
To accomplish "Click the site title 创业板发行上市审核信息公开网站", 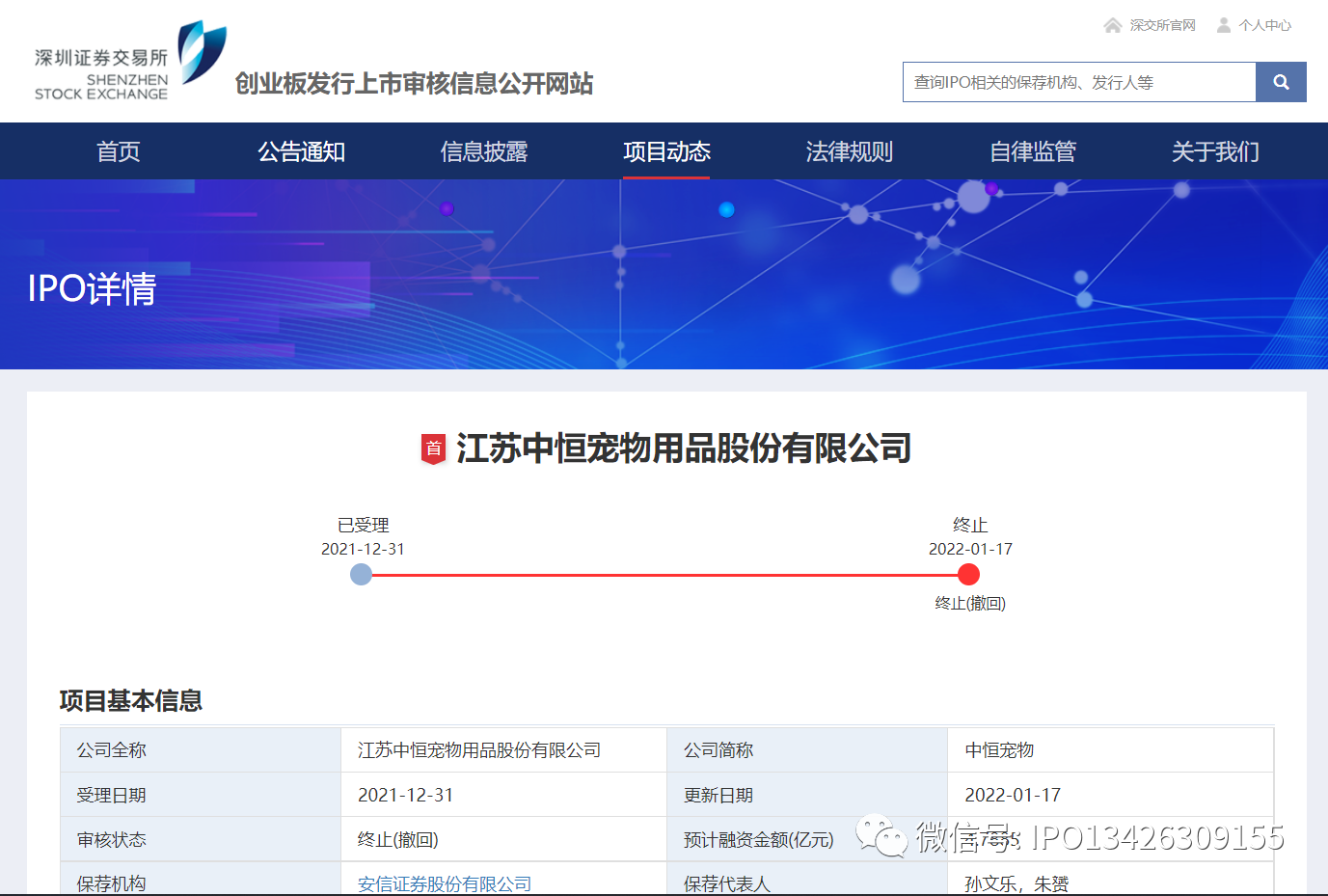I will pyautogui.click(x=414, y=84).
